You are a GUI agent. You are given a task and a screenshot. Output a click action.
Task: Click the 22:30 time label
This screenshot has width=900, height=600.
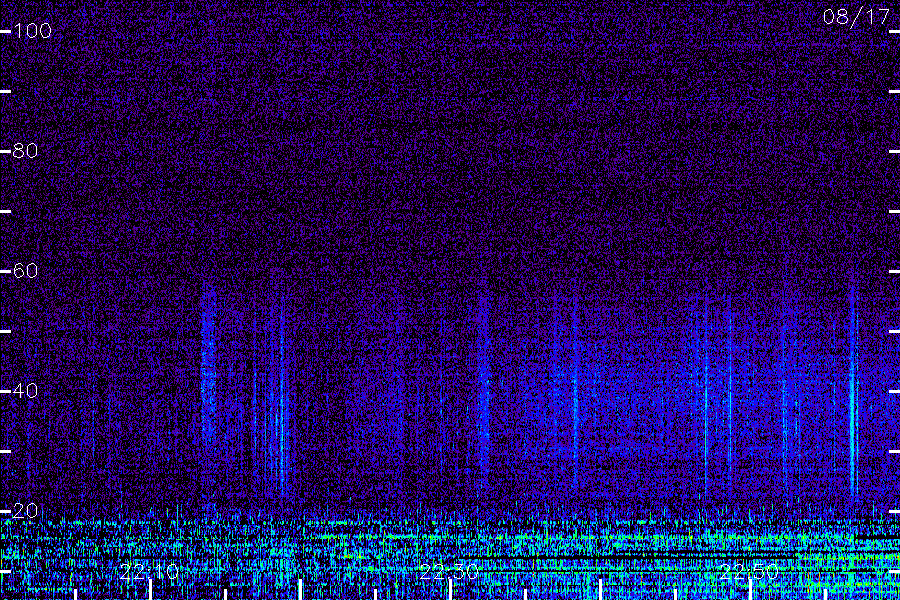coord(449,572)
